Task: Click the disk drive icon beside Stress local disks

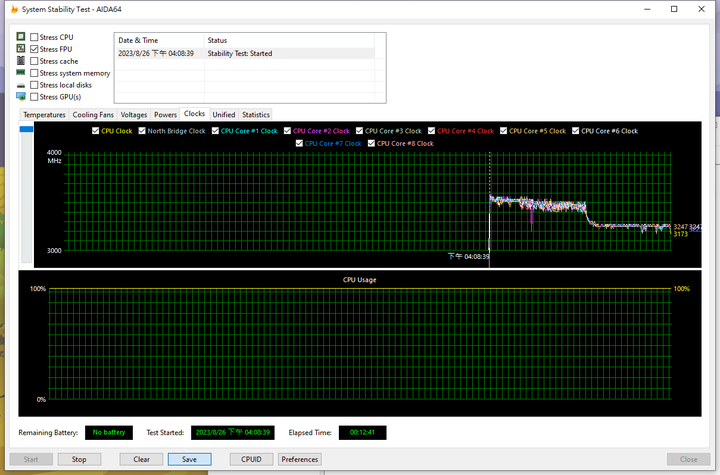Action: click(21, 85)
